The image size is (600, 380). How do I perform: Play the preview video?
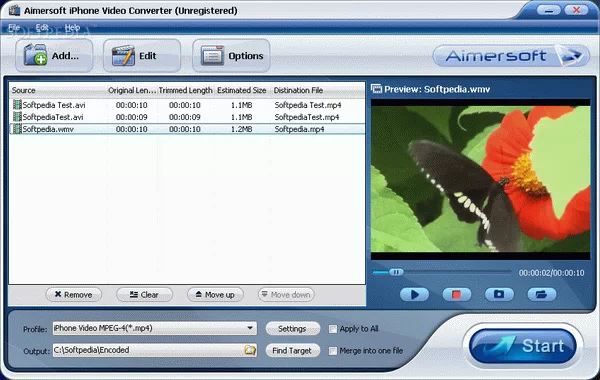pyautogui.click(x=414, y=294)
